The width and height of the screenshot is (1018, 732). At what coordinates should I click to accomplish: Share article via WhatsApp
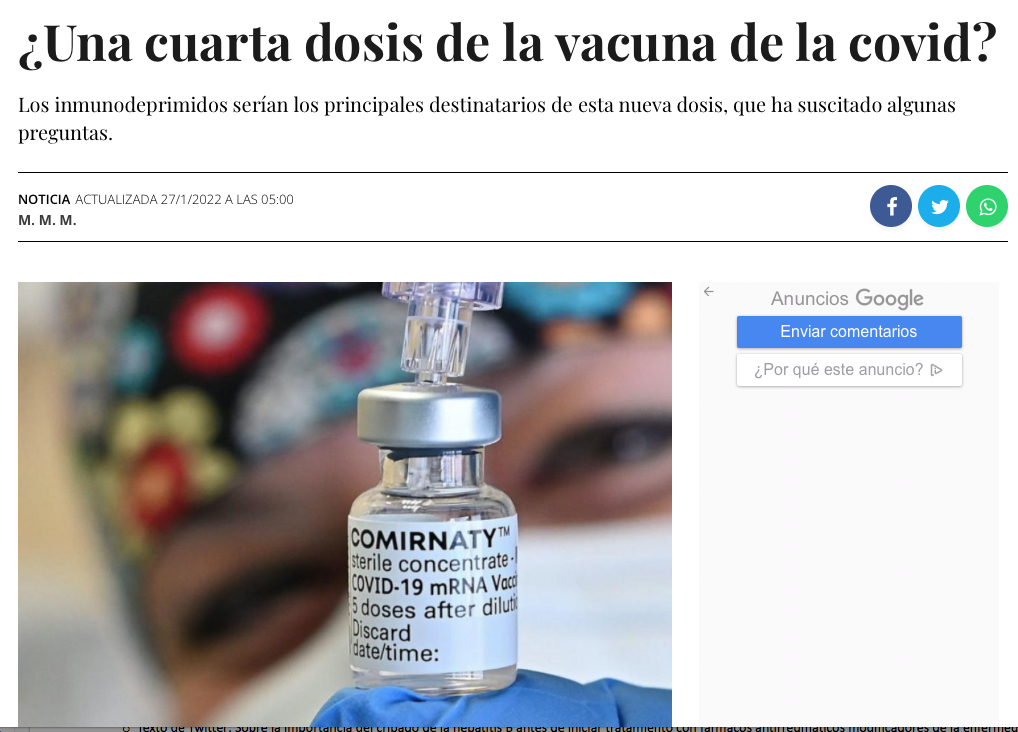click(987, 206)
